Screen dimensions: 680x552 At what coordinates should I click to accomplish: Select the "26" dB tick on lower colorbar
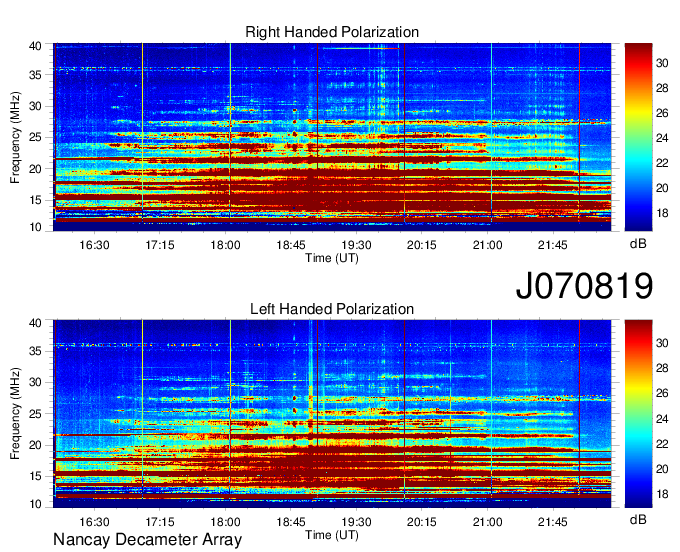click(x=662, y=393)
